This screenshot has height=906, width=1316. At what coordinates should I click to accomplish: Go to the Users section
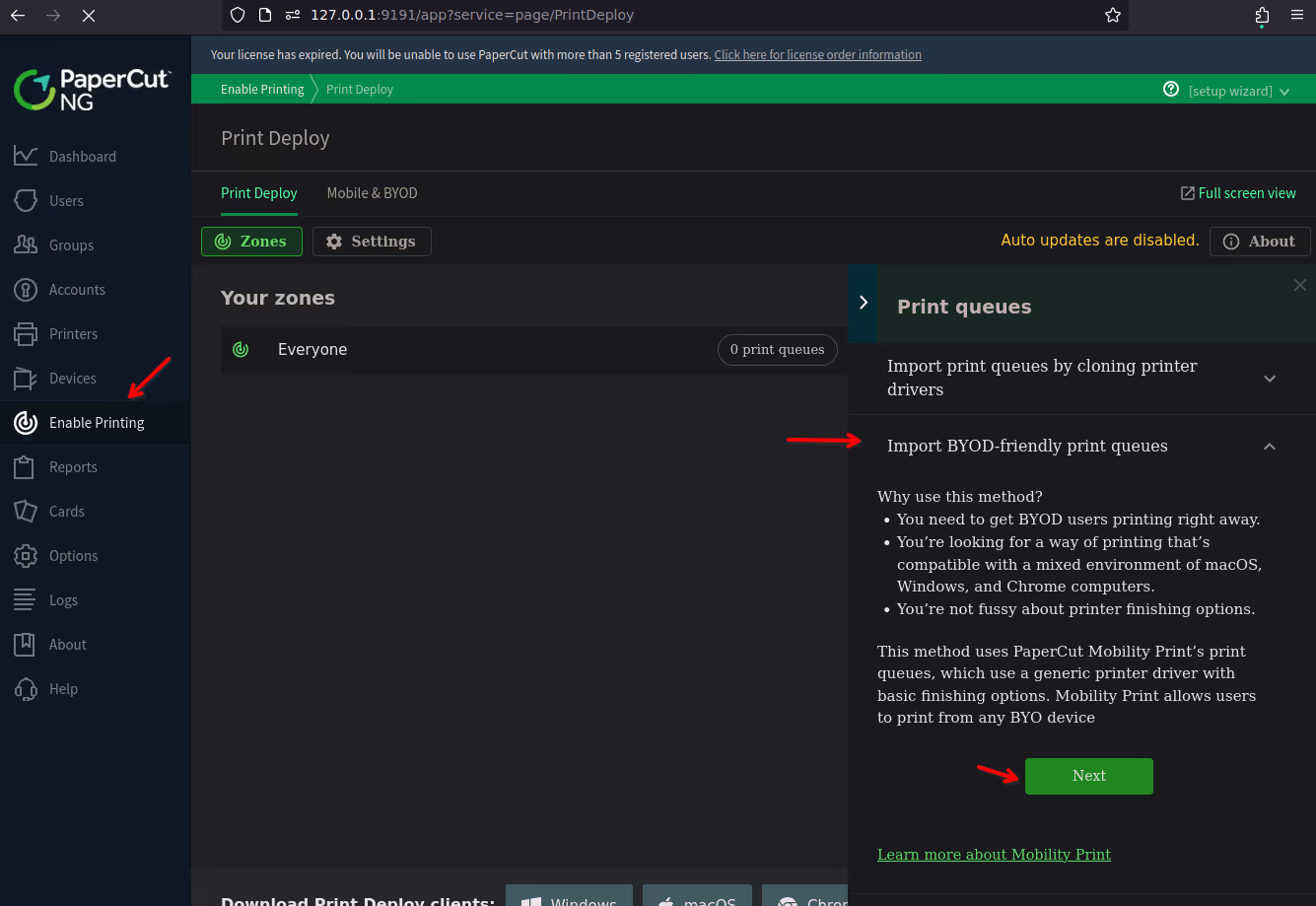coord(66,200)
